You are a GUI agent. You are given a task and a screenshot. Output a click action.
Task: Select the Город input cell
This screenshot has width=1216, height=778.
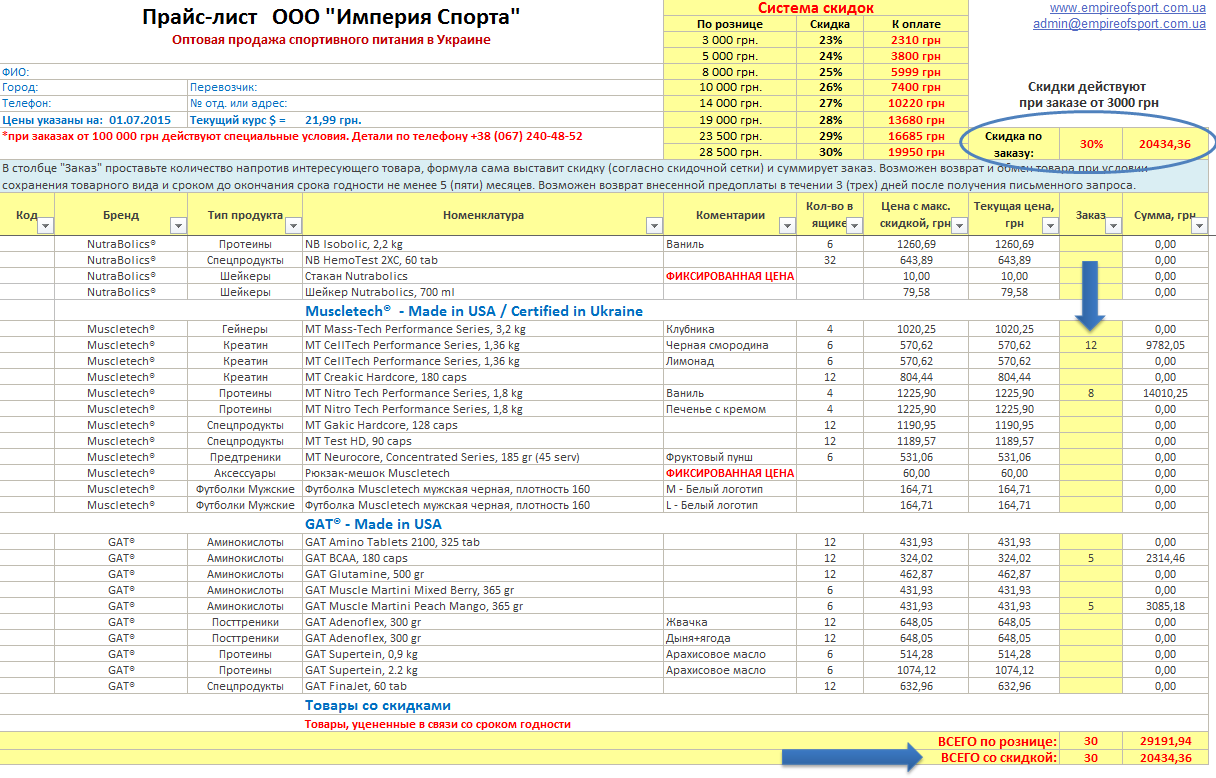coord(94,87)
